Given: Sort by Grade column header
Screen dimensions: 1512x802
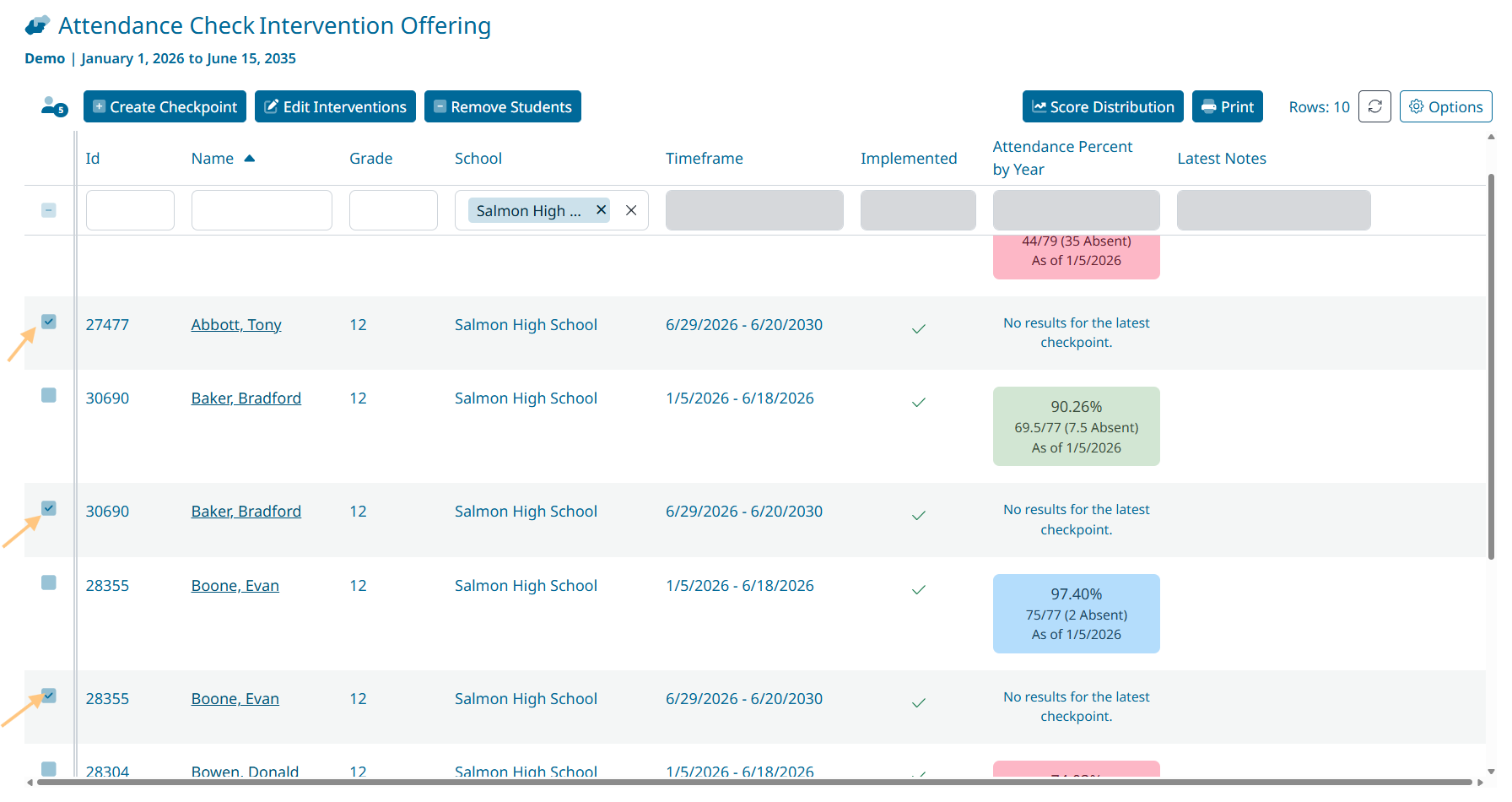Looking at the screenshot, I should click(x=370, y=159).
